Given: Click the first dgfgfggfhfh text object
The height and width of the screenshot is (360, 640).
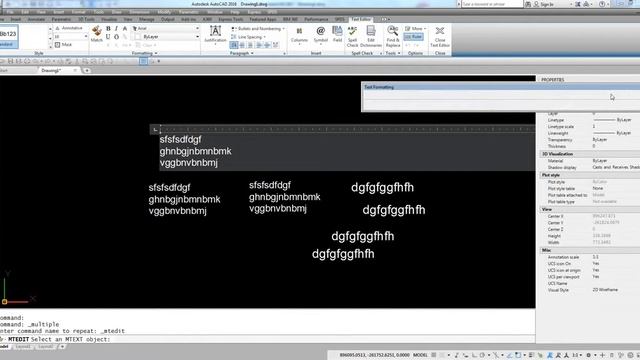Looking at the screenshot, I should point(382,187).
